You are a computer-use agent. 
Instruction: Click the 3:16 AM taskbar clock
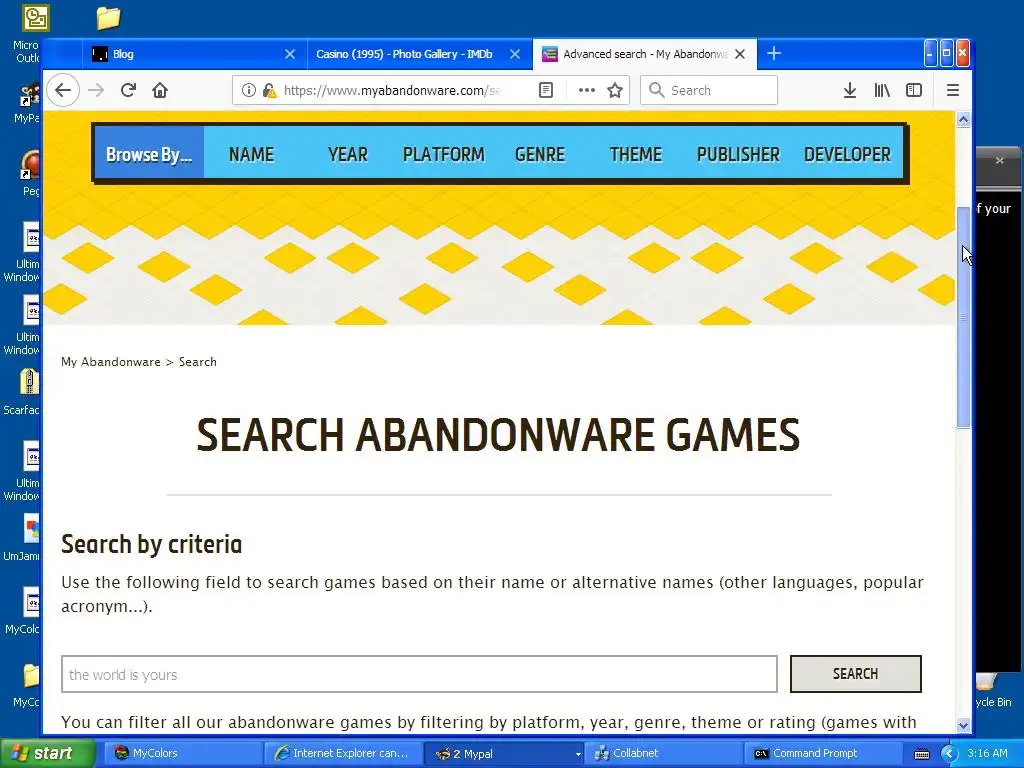[x=987, y=753]
